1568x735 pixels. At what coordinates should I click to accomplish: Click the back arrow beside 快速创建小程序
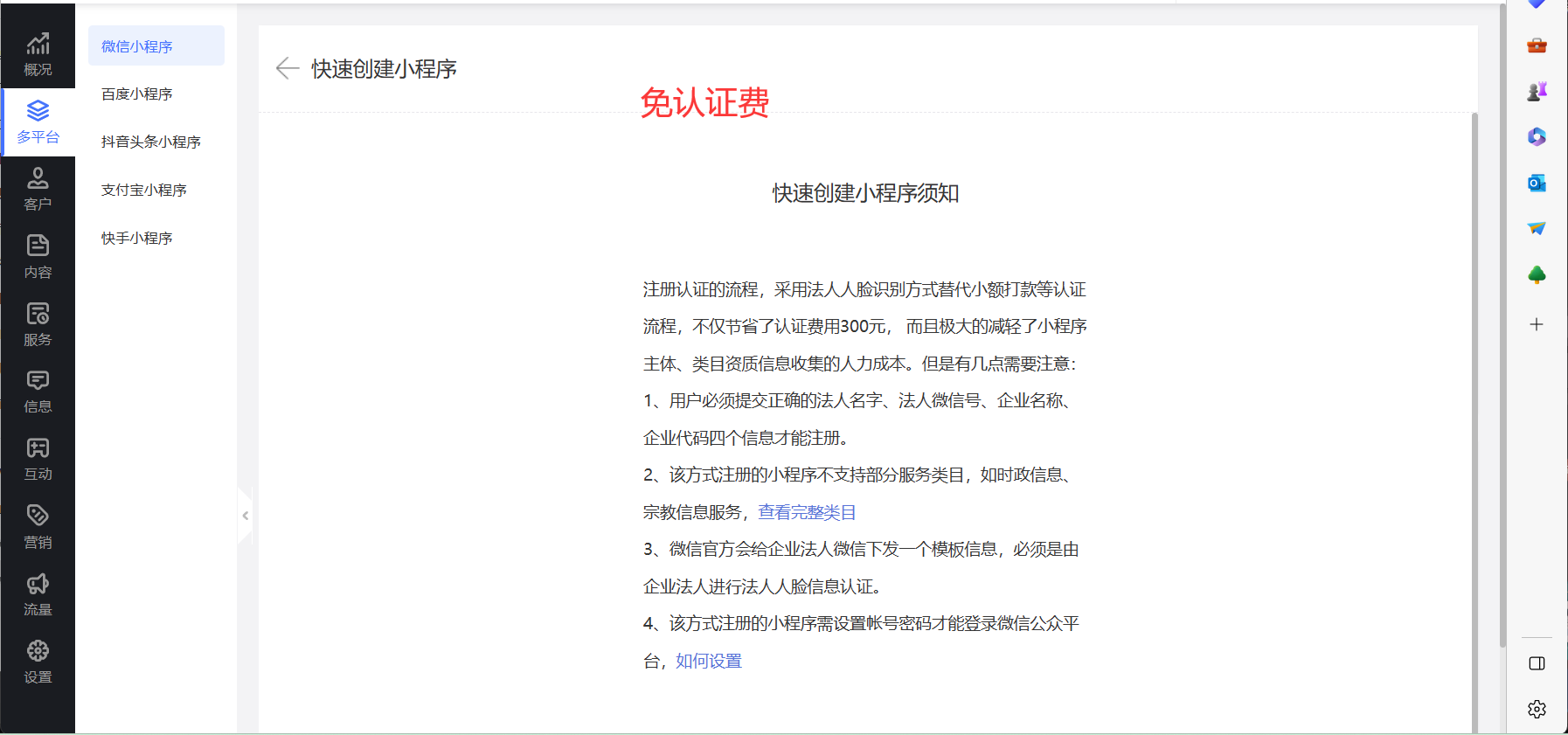pyautogui.click(x=287, y=68)
